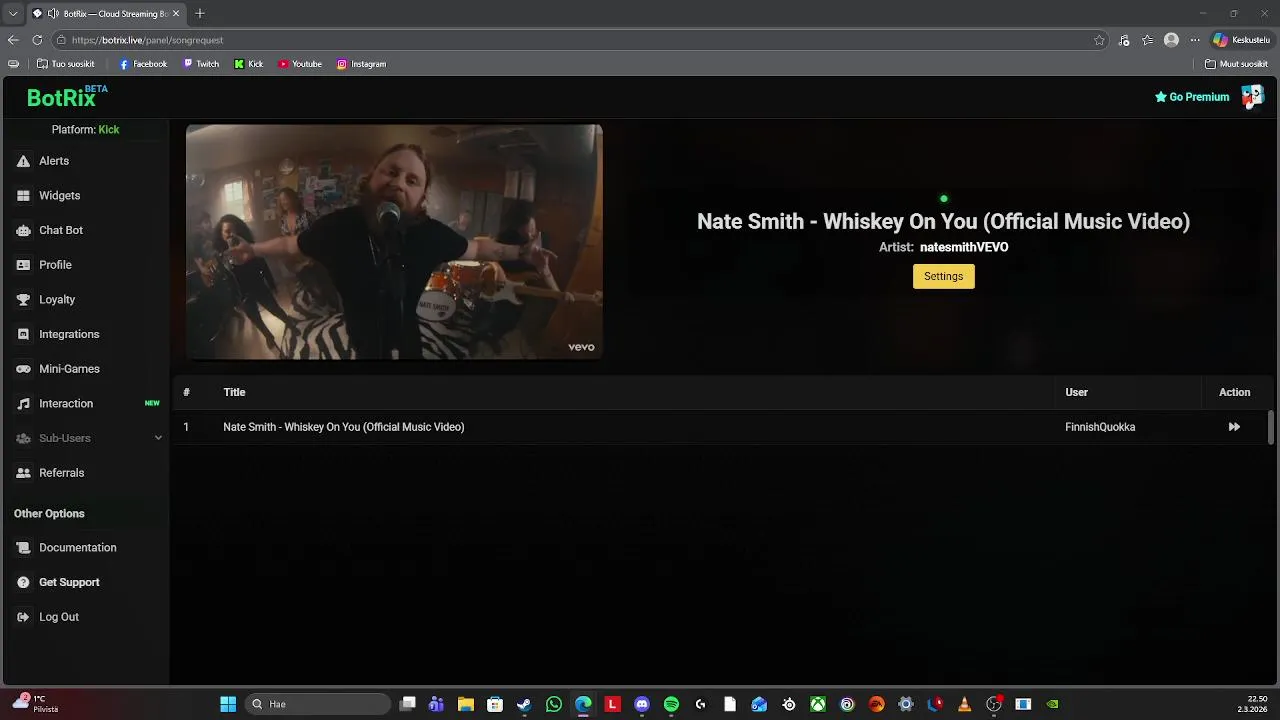Open File Explorer from the taskbar
The width and height of the screenshot is (1280, 720).
(466, 704)
